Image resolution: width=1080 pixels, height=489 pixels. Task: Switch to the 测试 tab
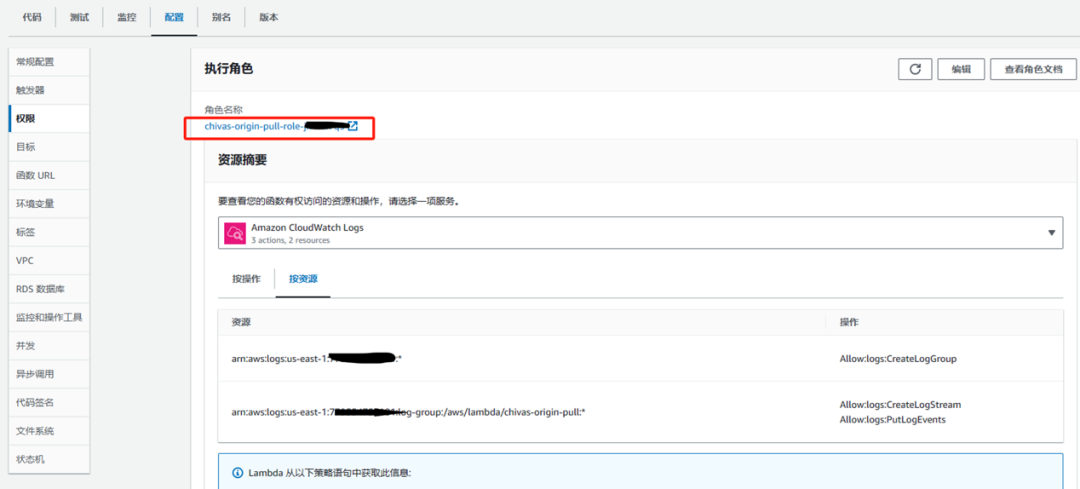[x=79, y=17]
